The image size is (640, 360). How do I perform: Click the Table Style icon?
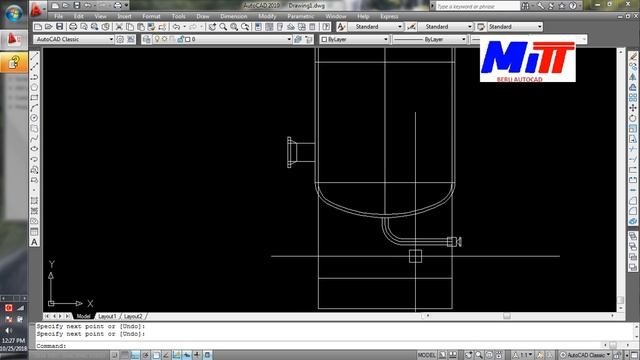(x=481, y=27)
